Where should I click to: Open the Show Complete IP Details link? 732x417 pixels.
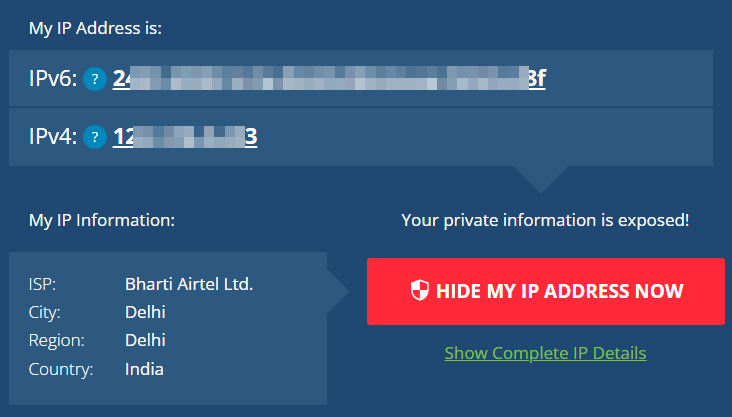click(545, 353)
